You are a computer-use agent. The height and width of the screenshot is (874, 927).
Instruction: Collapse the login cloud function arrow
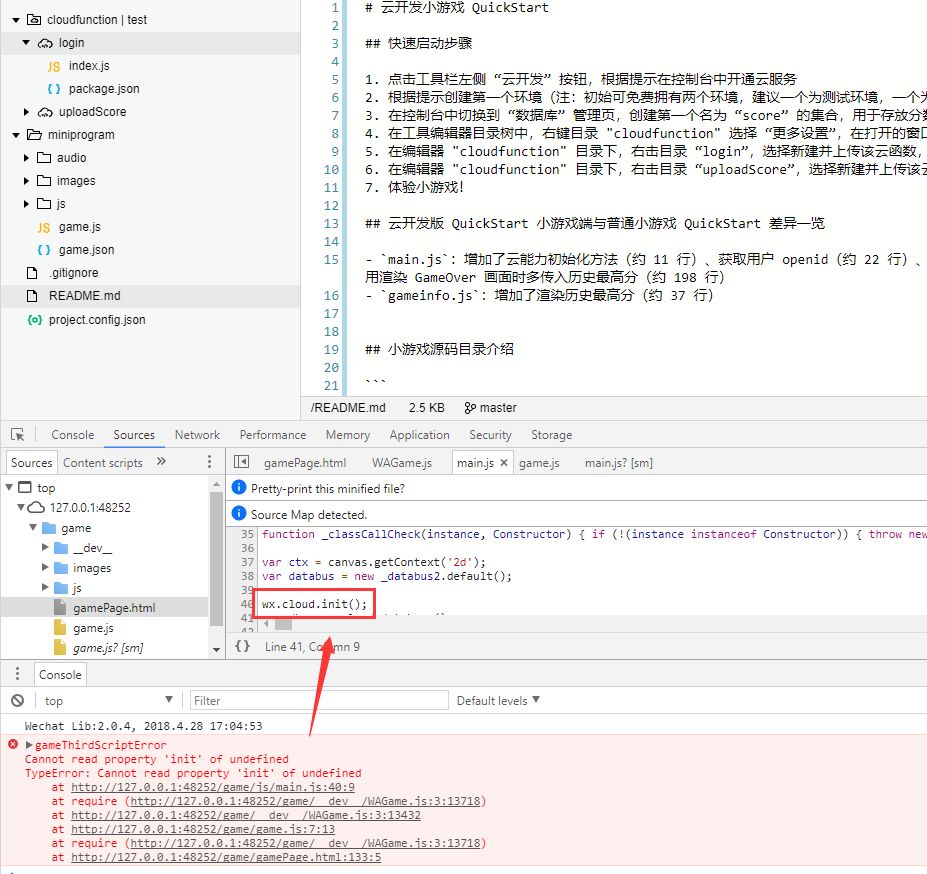[26, 43]
